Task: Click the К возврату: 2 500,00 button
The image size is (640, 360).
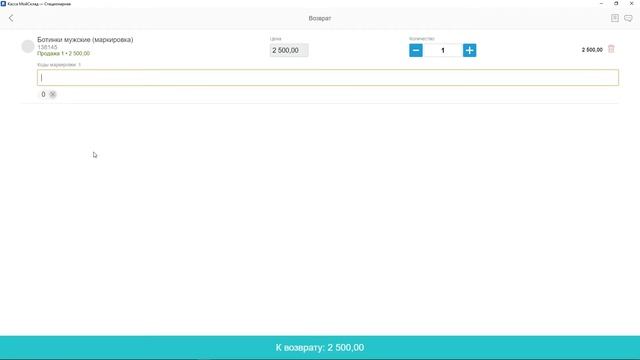Action: click(320, 347)
